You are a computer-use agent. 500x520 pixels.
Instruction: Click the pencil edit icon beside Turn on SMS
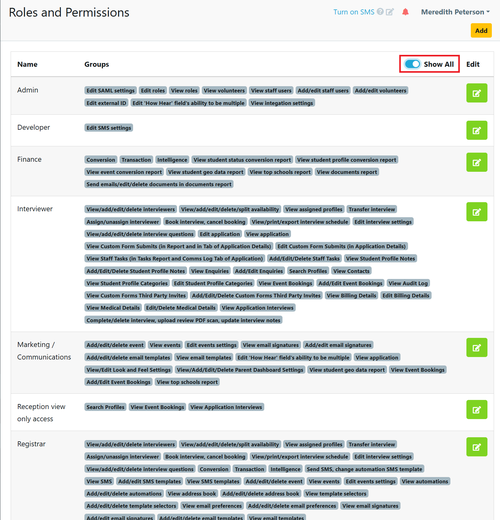tap(389, 12)
